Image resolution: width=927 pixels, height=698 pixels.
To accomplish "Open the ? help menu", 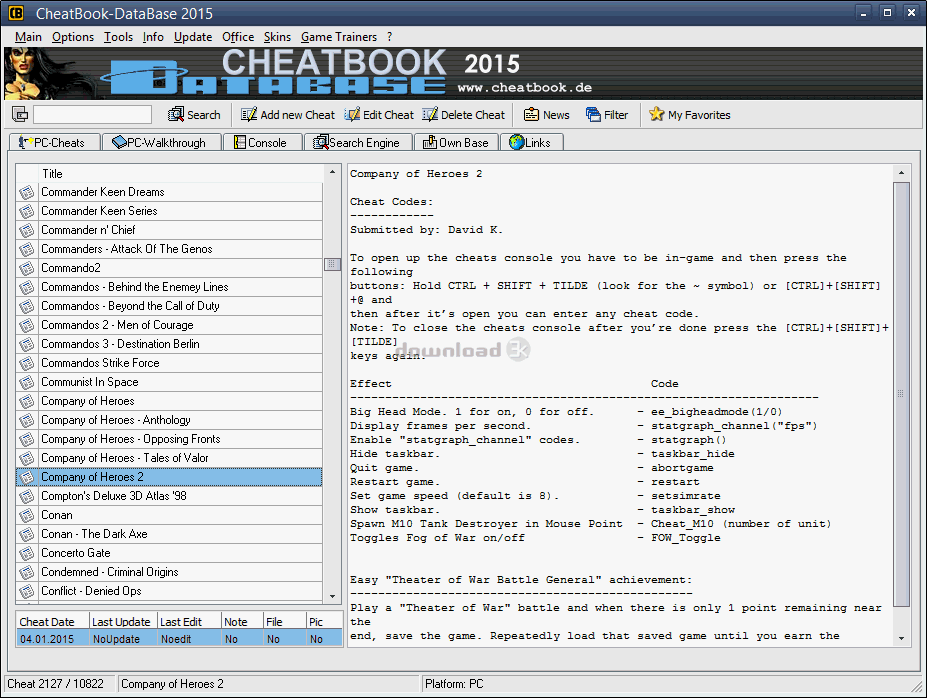I will coord(390,37).
